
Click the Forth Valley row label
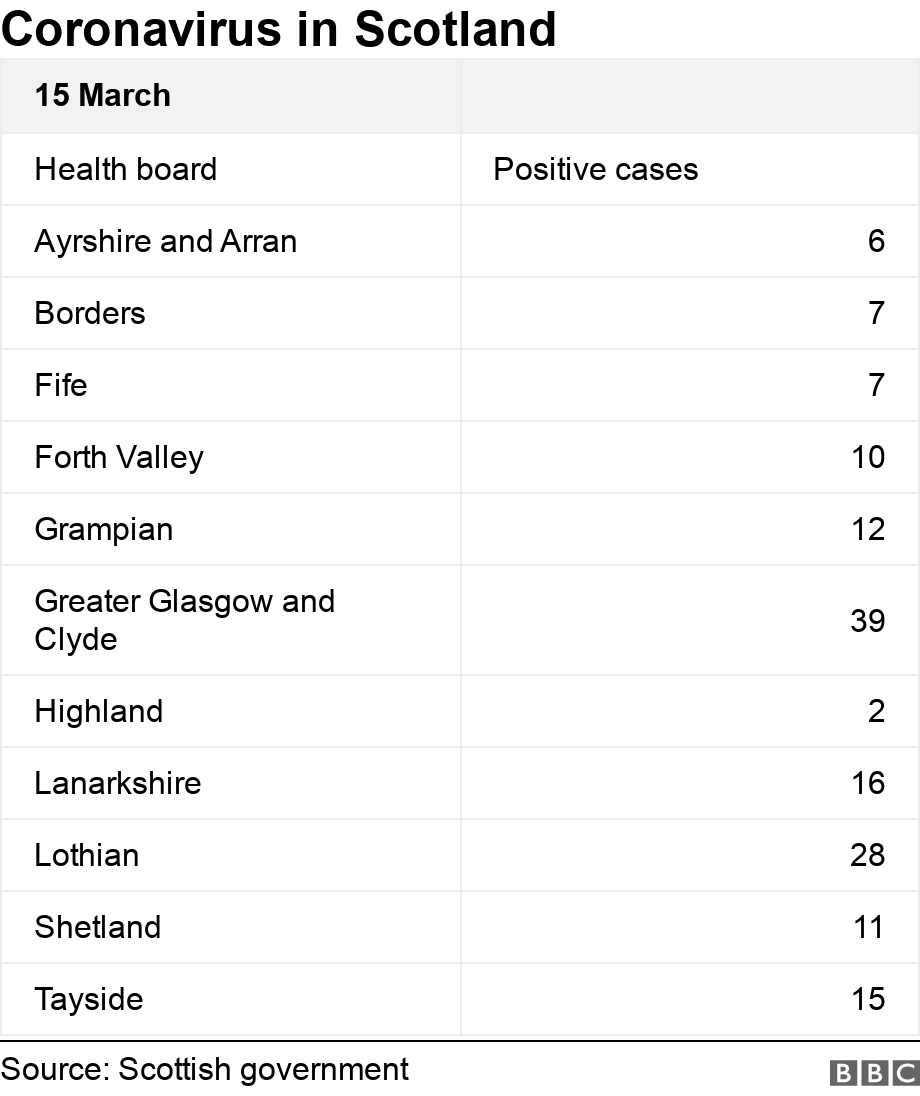coord(119,457)
